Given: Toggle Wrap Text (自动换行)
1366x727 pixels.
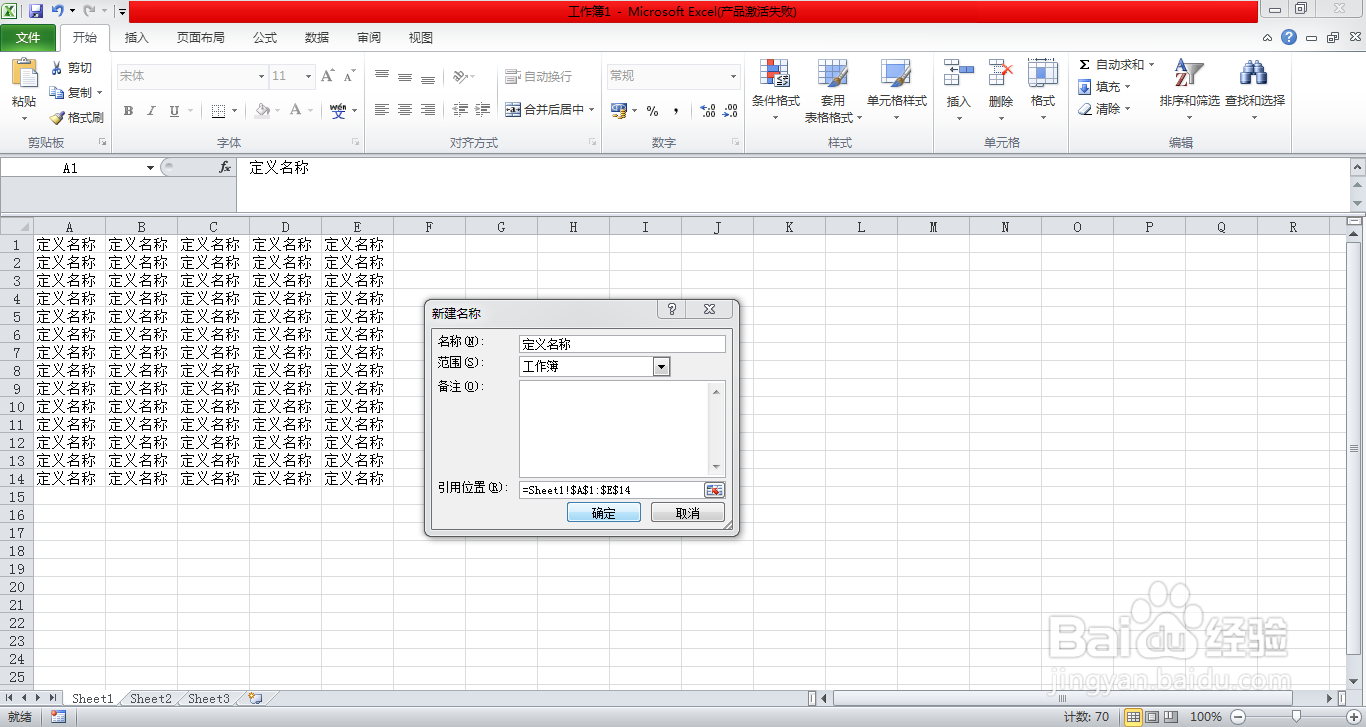Looking at the screenshot, I should click(538, 76).
